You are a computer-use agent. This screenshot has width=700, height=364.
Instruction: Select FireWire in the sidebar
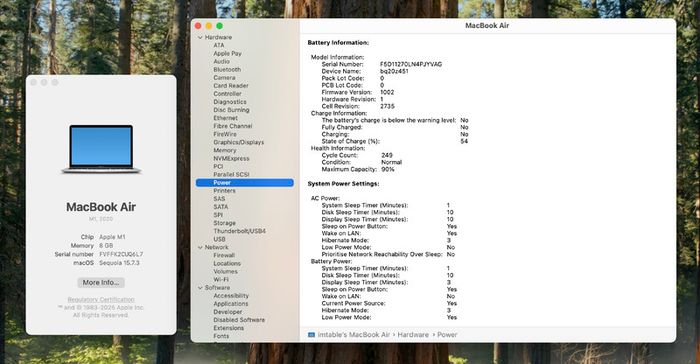click(x=225, y=134)
